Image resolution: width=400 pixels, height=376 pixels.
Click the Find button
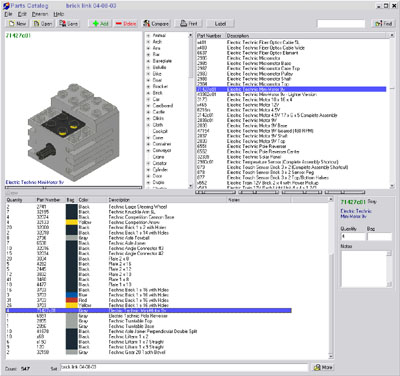[x=383, y=24]
